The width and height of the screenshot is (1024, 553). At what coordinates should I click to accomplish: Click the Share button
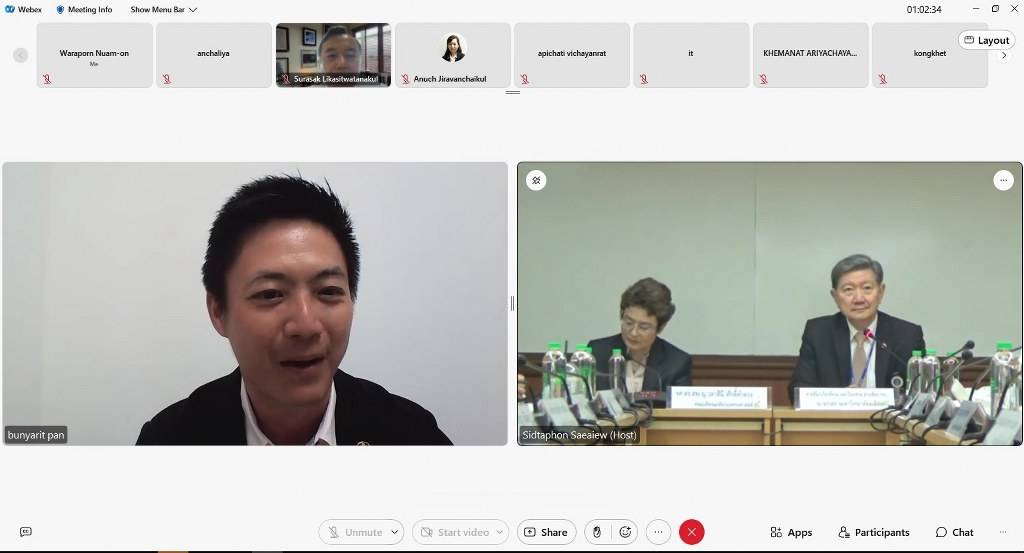point(547,532)
